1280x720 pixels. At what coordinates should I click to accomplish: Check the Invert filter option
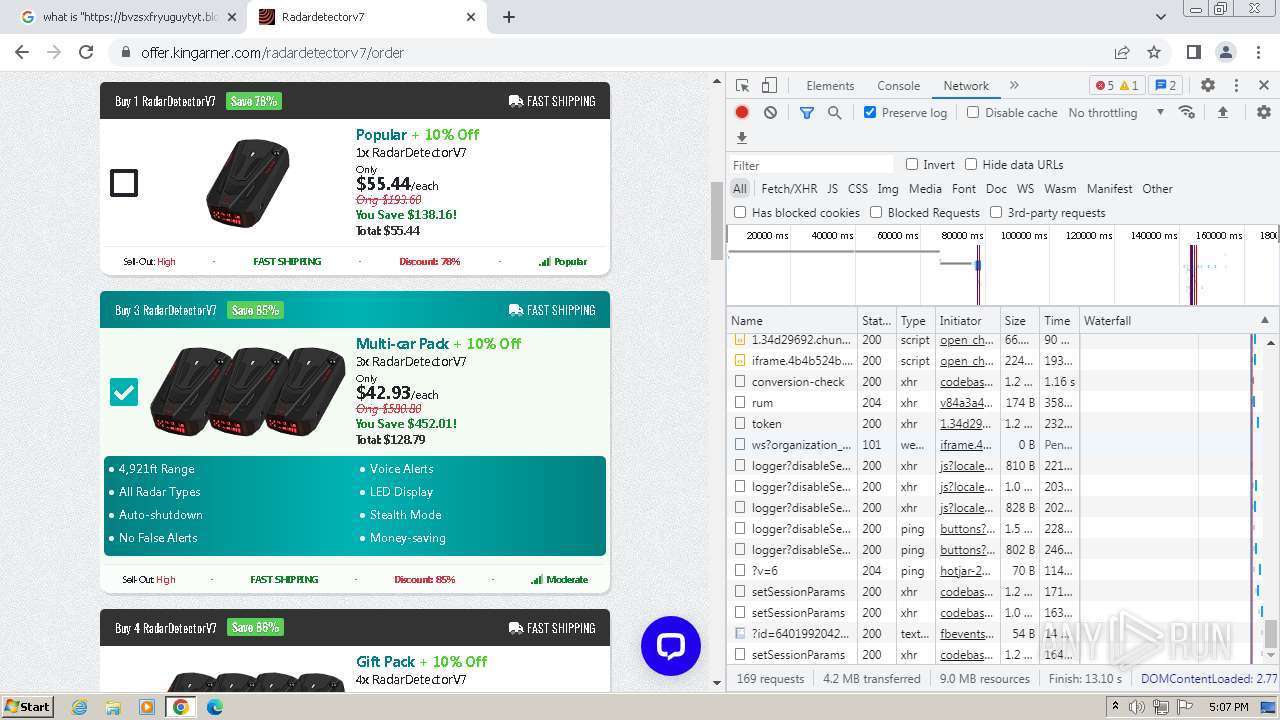pos(912,164)
